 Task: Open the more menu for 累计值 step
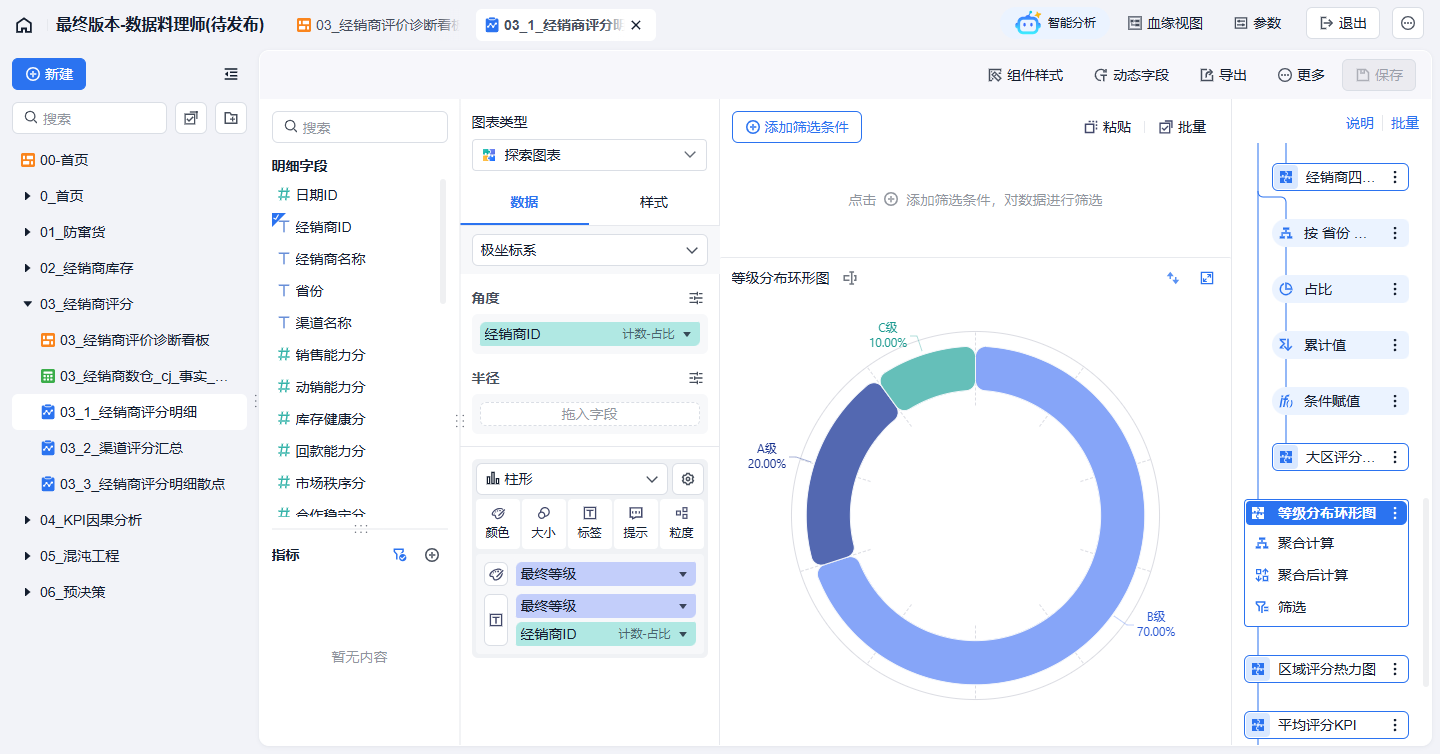(x=1395, y=345)
